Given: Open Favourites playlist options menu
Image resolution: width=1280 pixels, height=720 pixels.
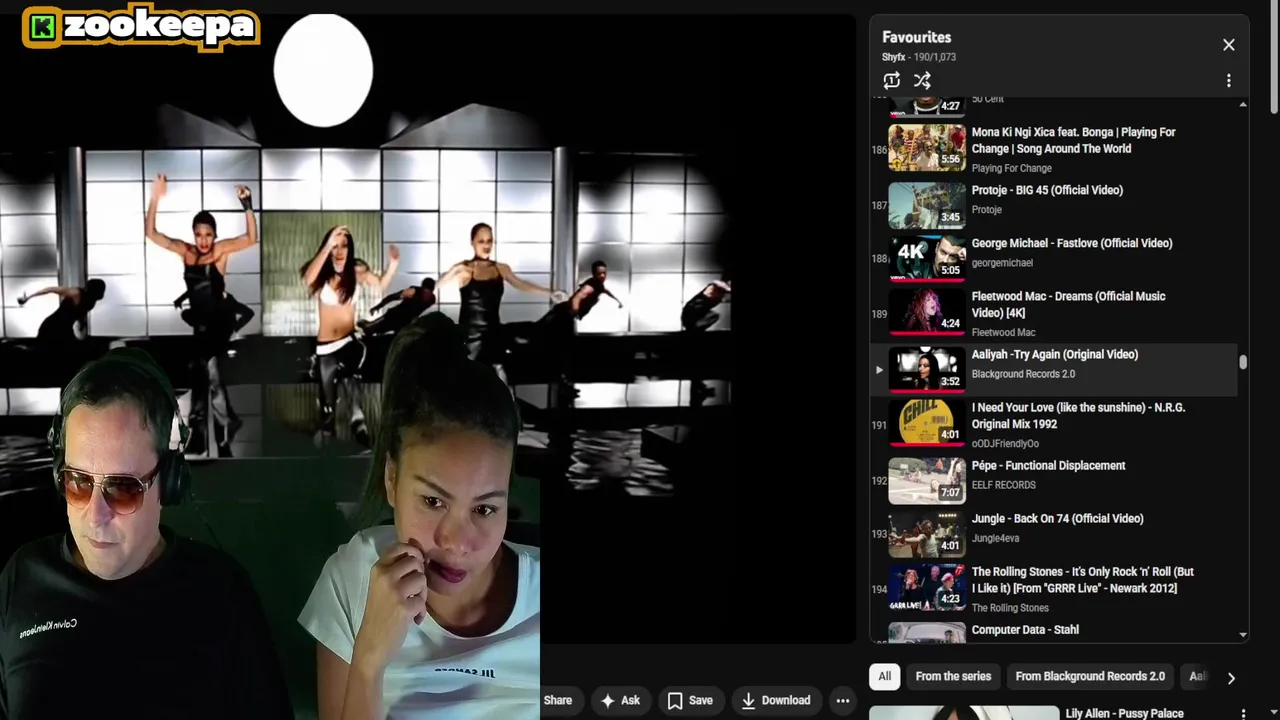Looking at the screenshot, I should tap(1228, 81).
